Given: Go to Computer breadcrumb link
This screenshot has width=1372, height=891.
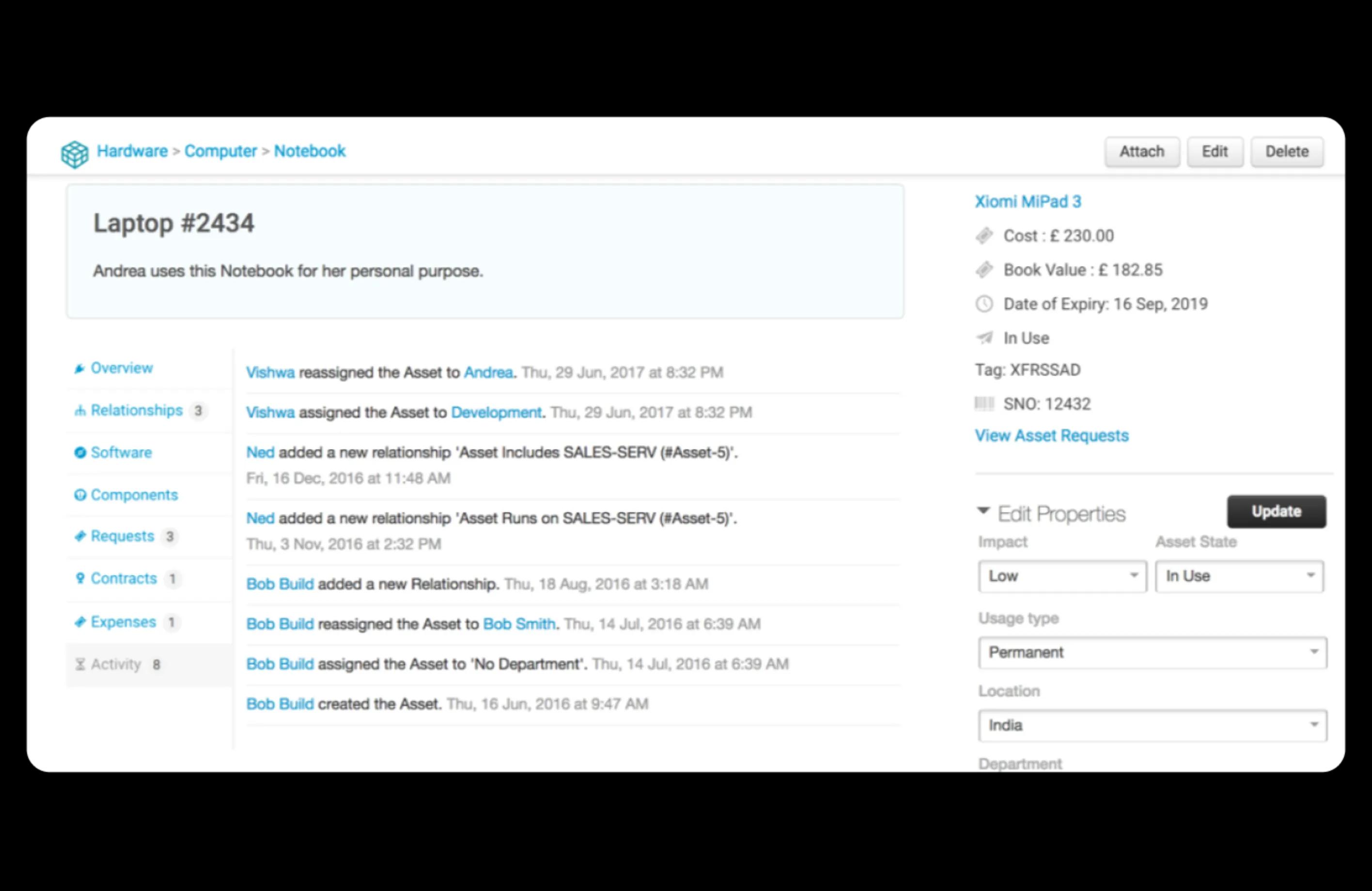Looking at the screenshot, I should click(x=220, y=151).
